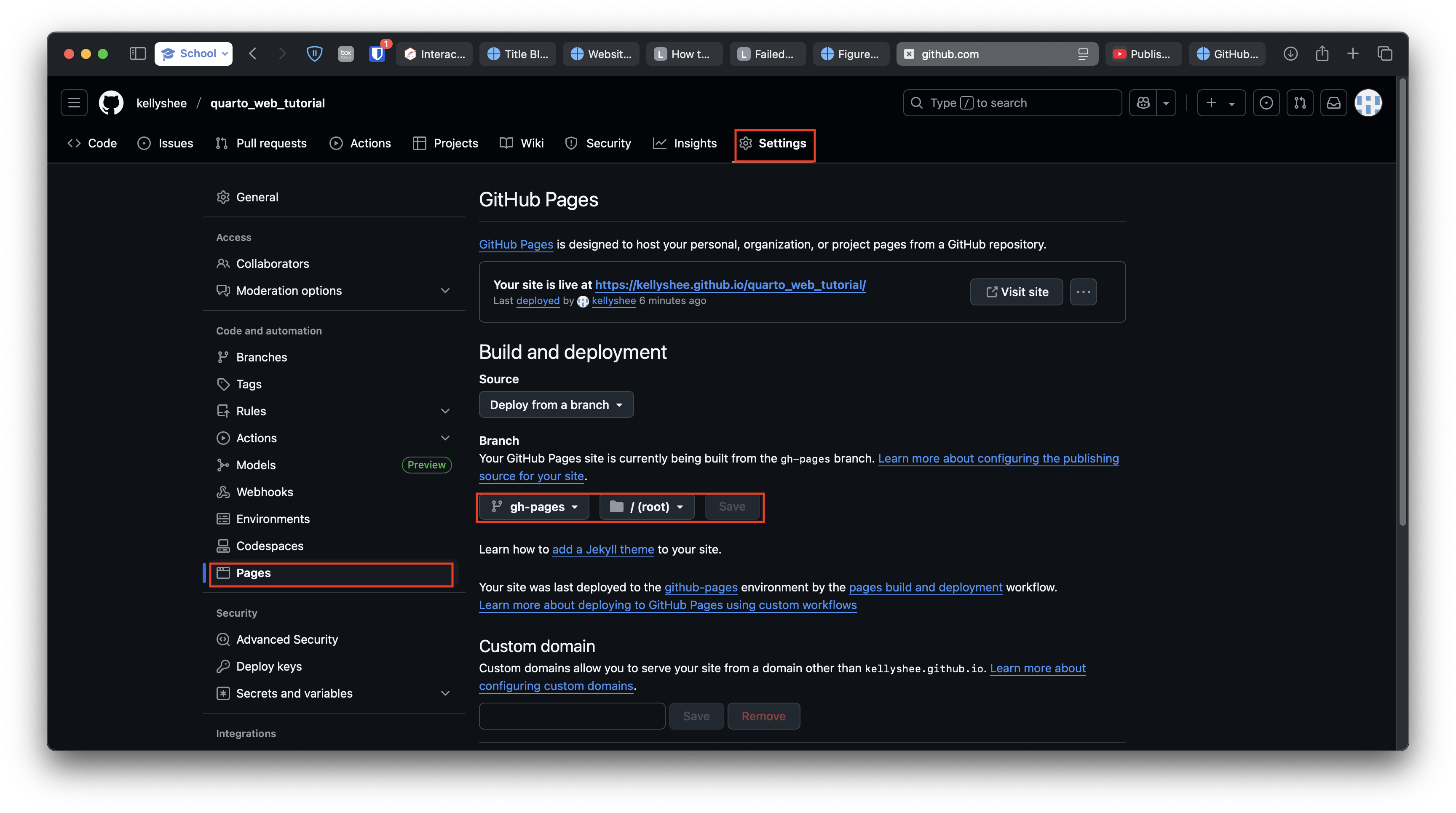Open a new Safari tab with plus
1456x813 pixels.
(1353, 53)
